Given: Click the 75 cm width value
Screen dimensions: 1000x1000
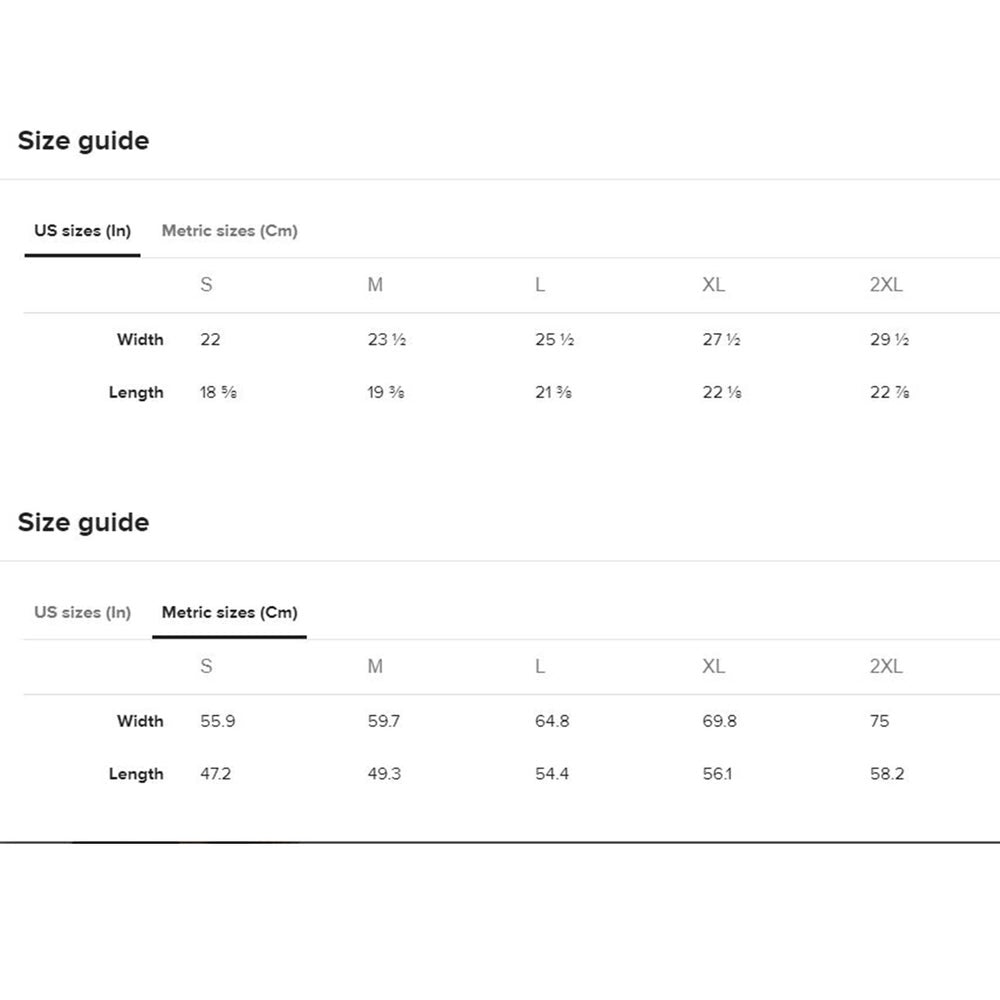Looking at the screenshot, I should (x=879, y=721).
